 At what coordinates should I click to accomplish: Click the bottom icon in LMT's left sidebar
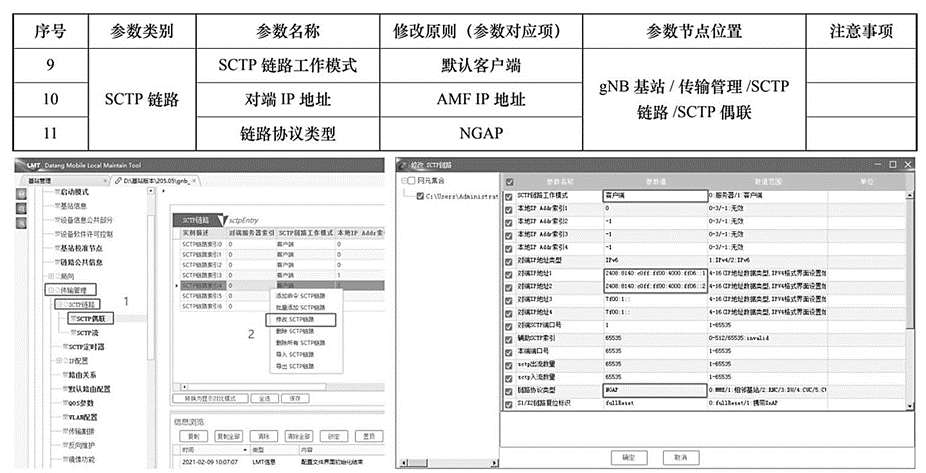(x=21, y=223)
